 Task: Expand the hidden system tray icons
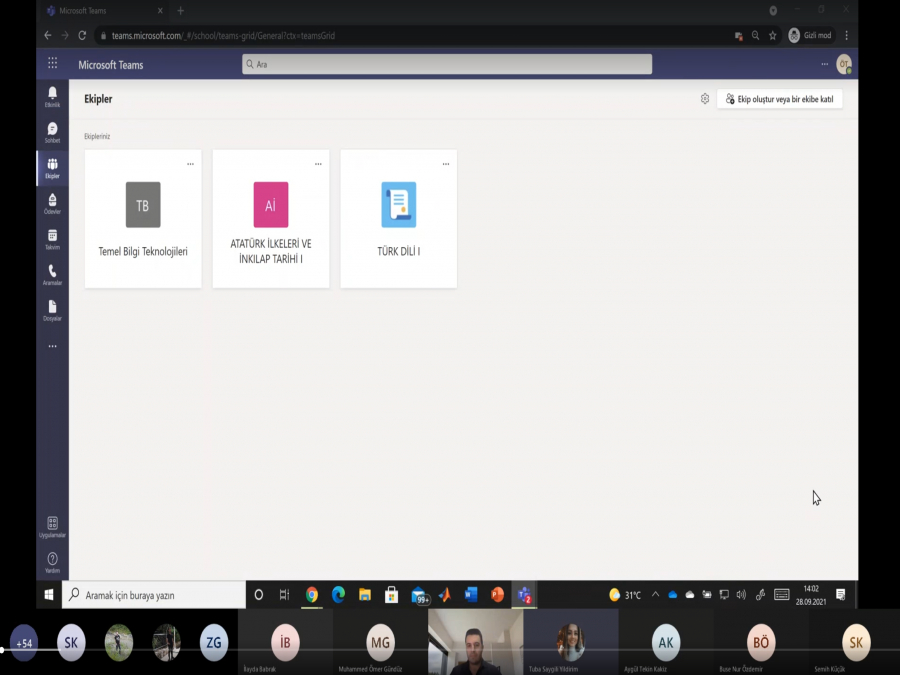point(655,595)
